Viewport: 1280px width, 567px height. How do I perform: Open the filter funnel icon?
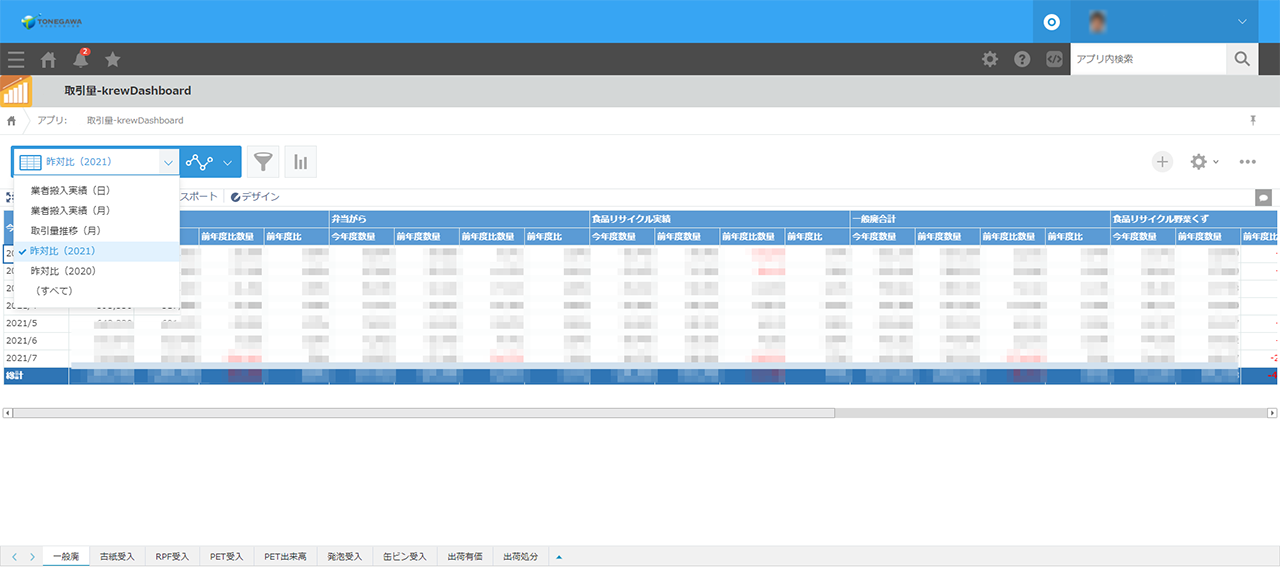pos(263,162)
